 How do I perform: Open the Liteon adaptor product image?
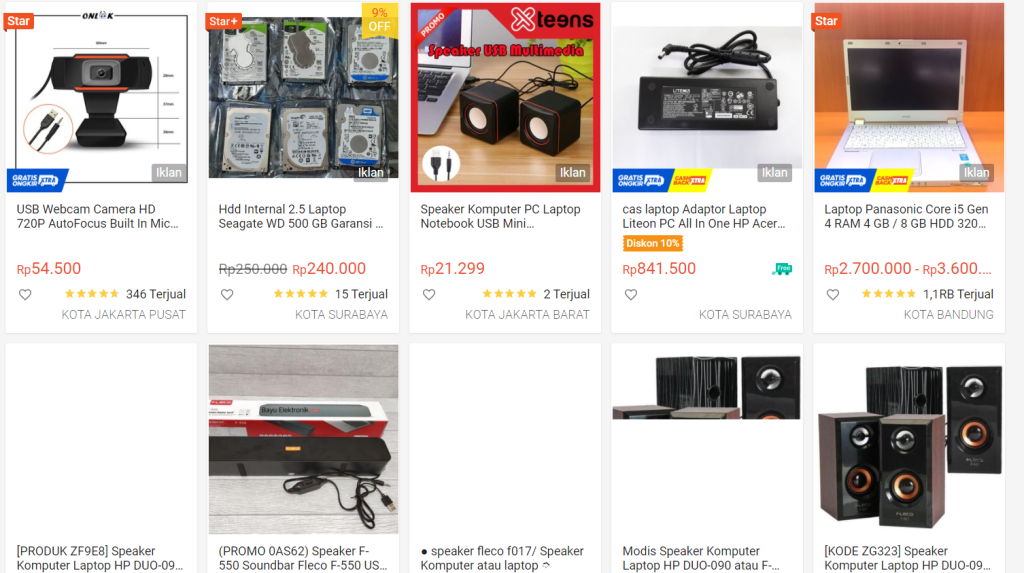coord(707,97)
